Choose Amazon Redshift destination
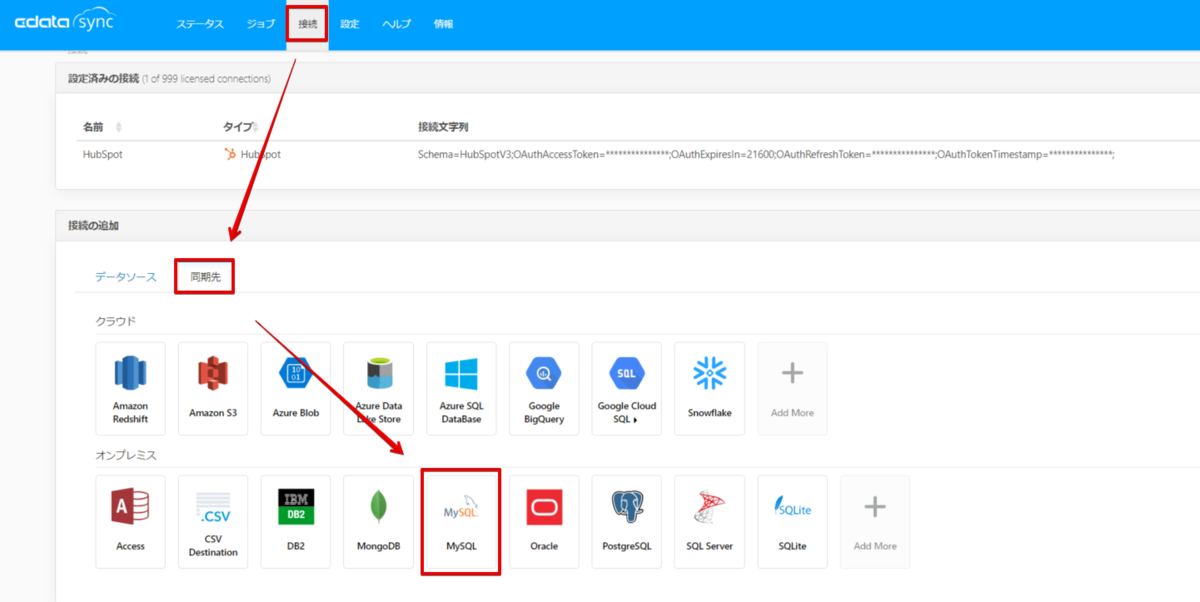The image size is (1200, 602). coord(130,388)
